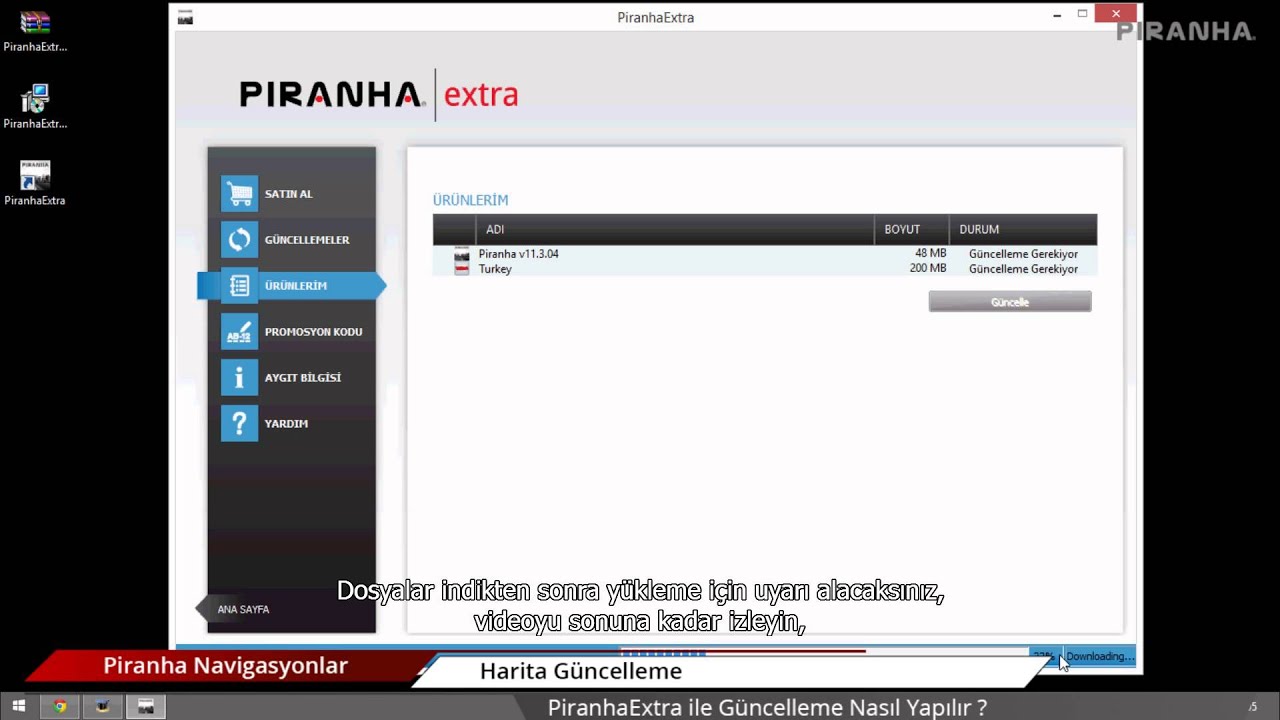Viewport: 1280px width, 720px height.
Task: Click the DURUM column header
Action: (1023, 229)
